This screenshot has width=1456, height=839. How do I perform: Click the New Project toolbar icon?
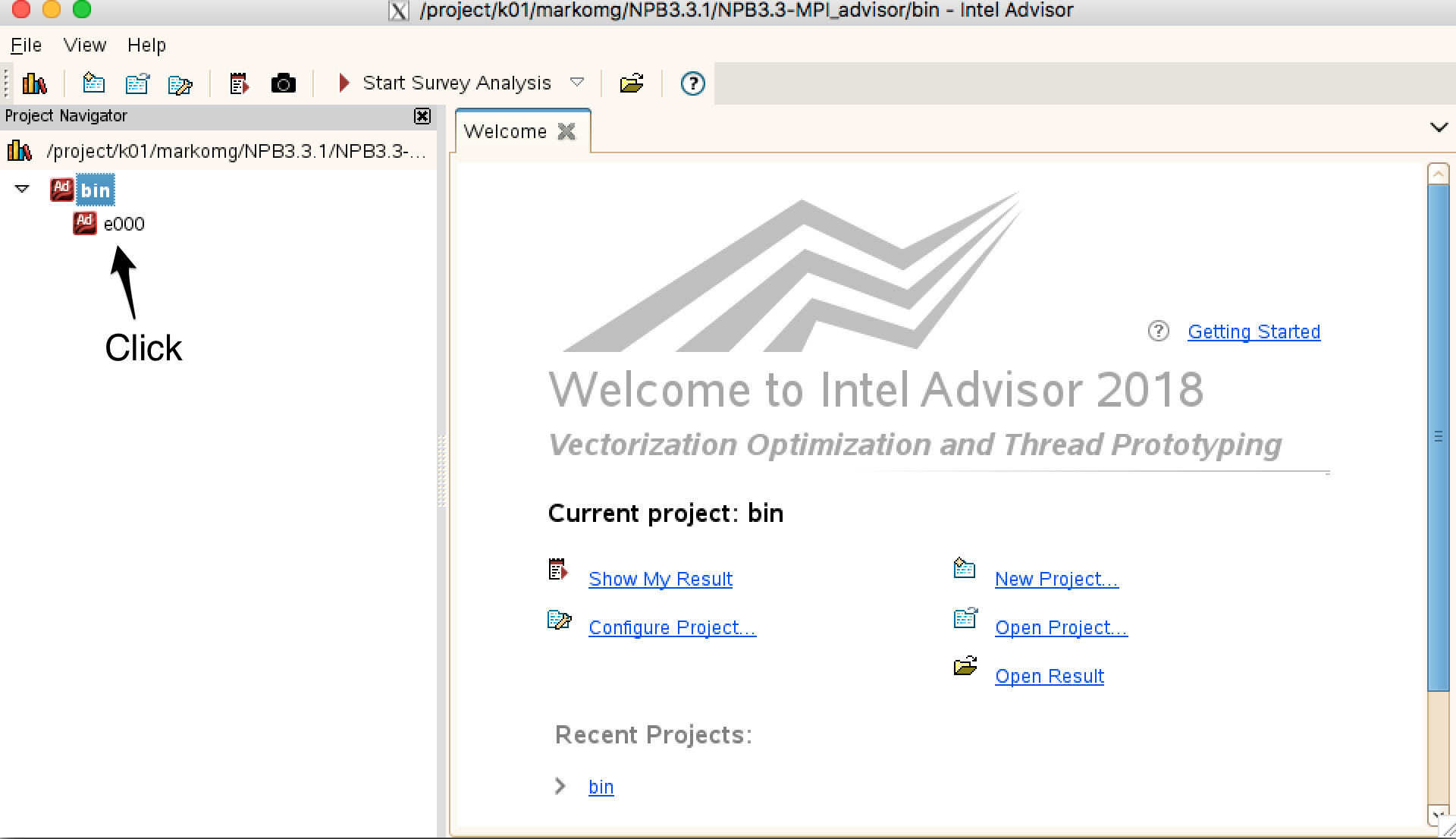click(93, 83)
